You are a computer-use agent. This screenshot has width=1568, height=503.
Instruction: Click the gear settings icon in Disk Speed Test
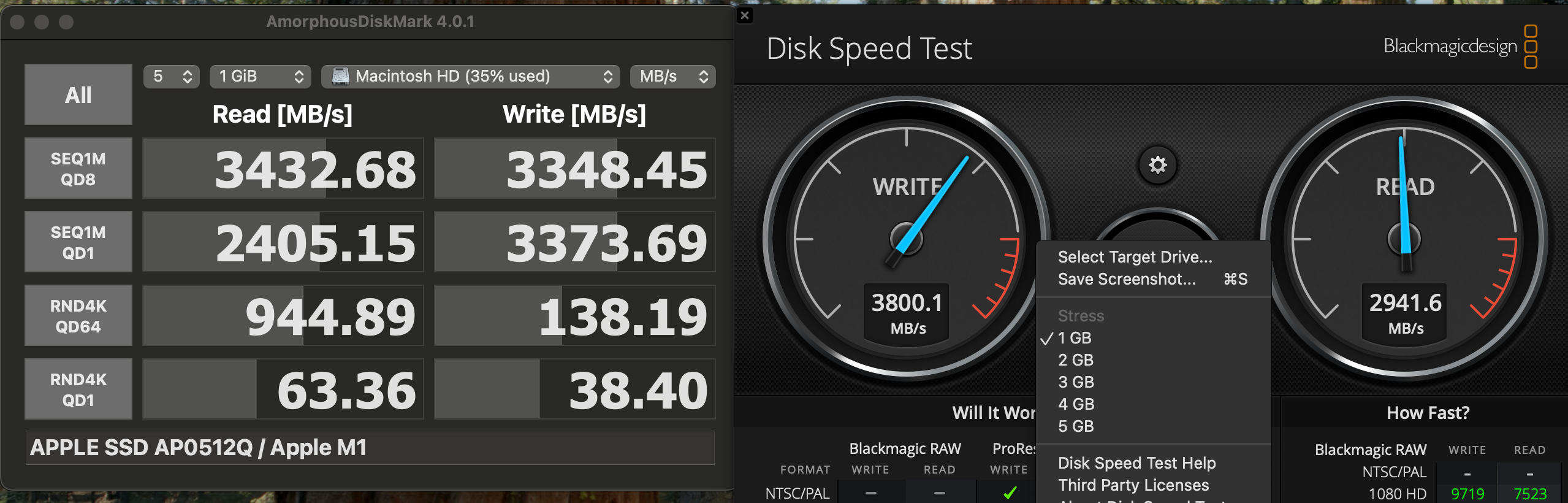[x=1157, y=165]
